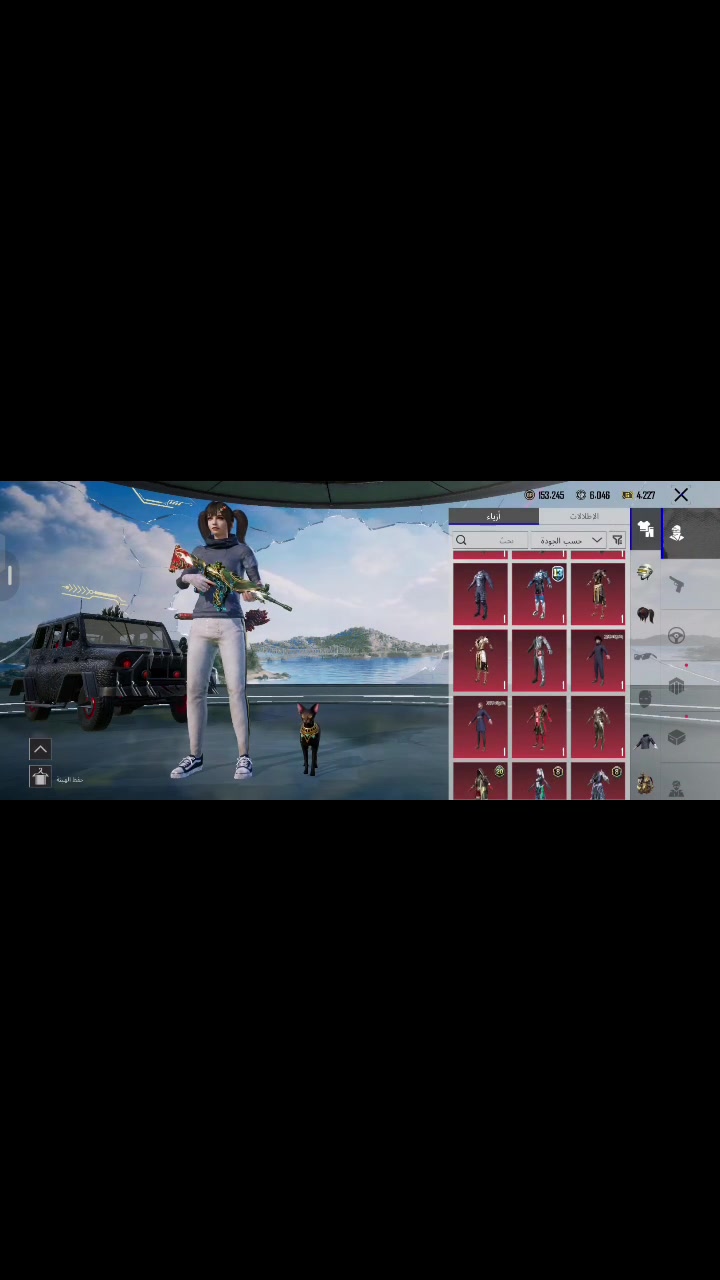Click the black dog companion

point(309,738)
